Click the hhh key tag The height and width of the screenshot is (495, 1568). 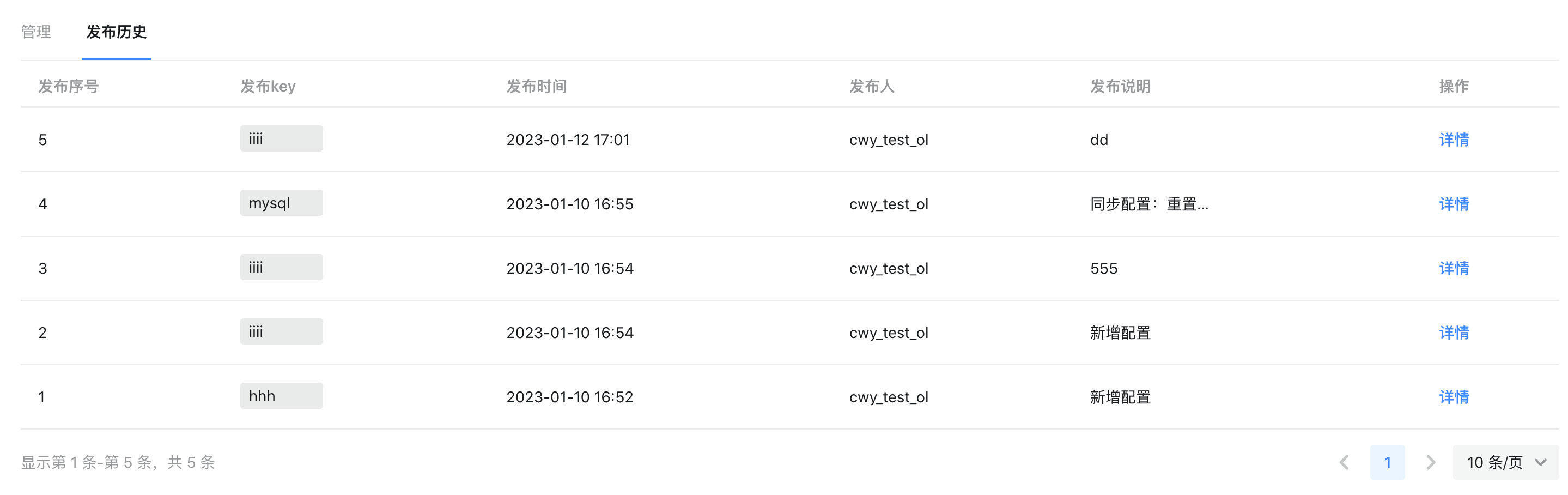click(281, 396)
